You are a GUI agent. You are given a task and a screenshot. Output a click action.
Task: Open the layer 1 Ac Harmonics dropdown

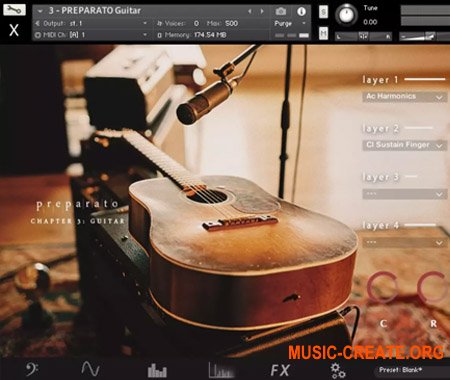[405, 97]
